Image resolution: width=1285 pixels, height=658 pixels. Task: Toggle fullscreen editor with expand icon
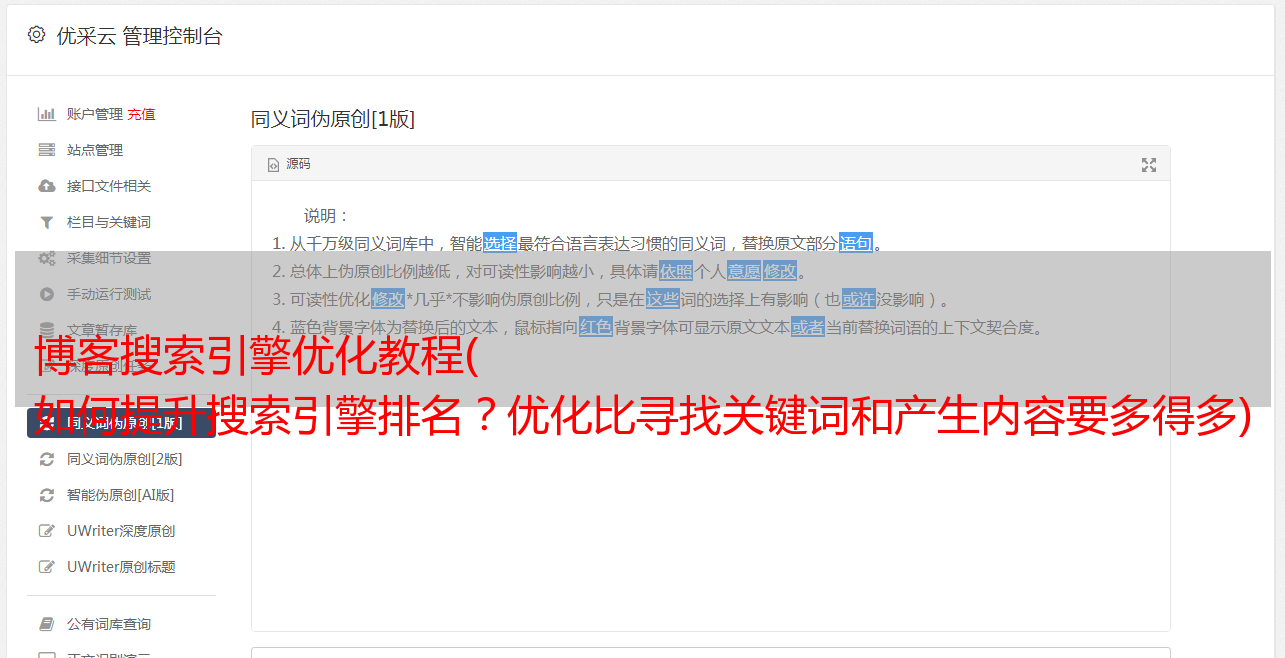point(1149,165)
